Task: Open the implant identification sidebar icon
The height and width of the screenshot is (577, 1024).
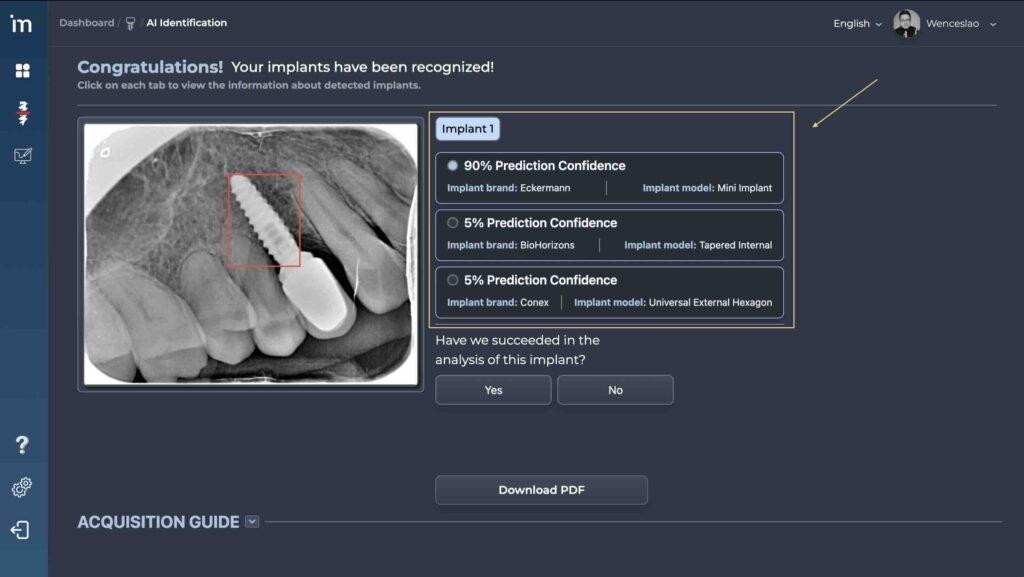Action: (22, 113)
